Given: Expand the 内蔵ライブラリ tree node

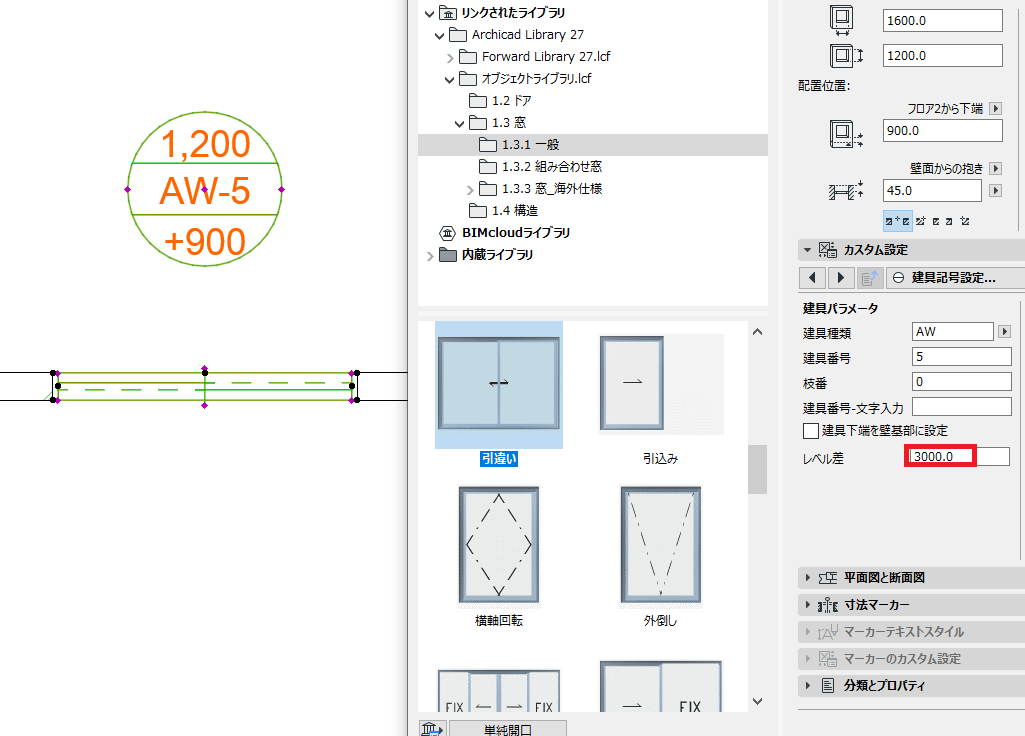Looking at the screenshot, I should point(429,256).
